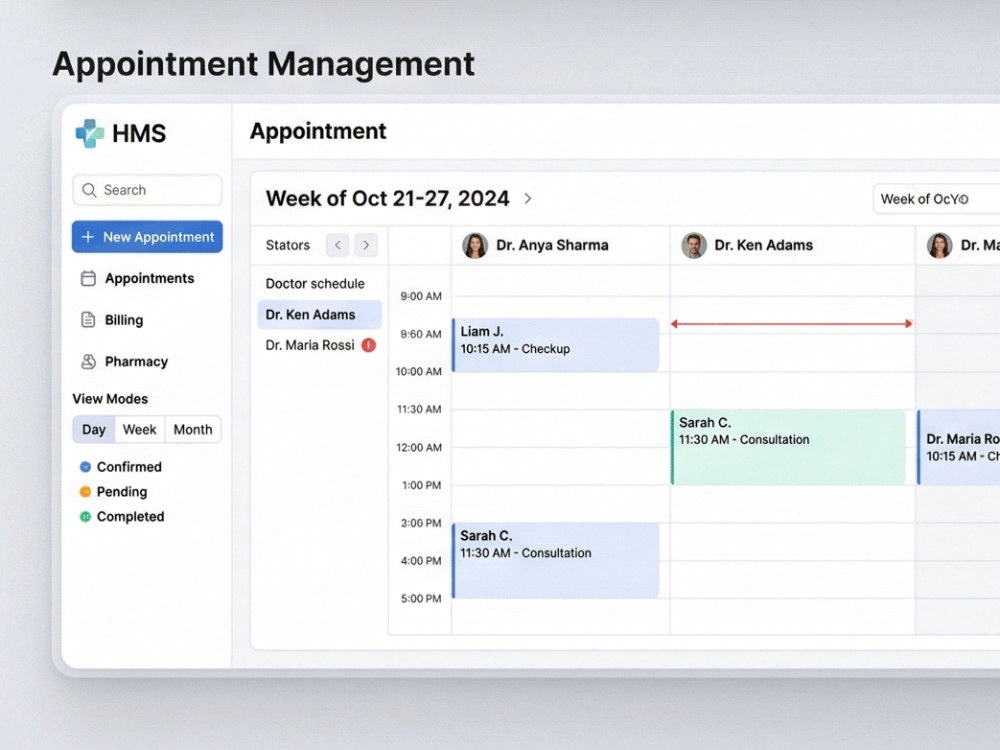
Task: Click the blue Confirmed status dot
Action: 85,467
